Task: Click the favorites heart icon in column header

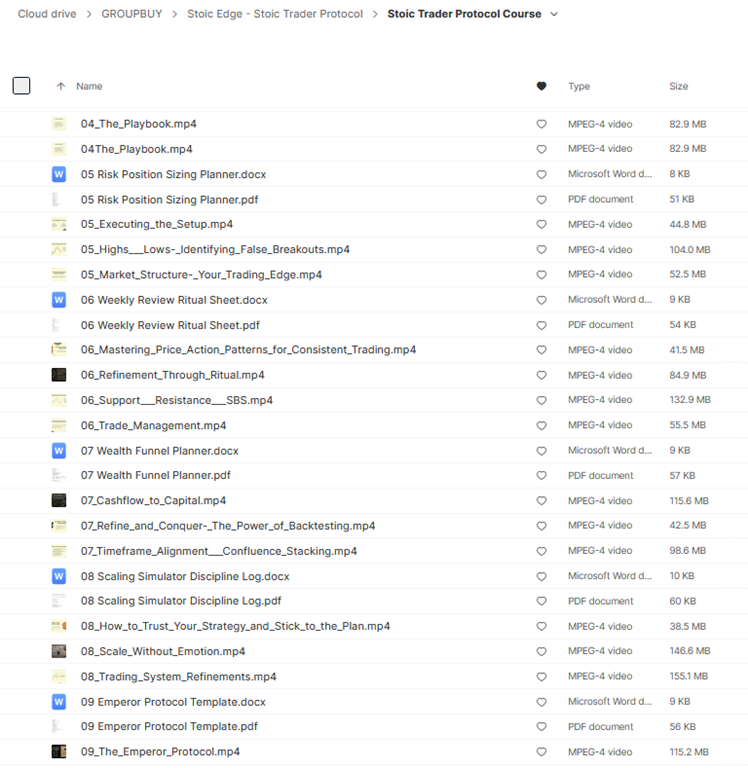Action: tap(542, 86)
